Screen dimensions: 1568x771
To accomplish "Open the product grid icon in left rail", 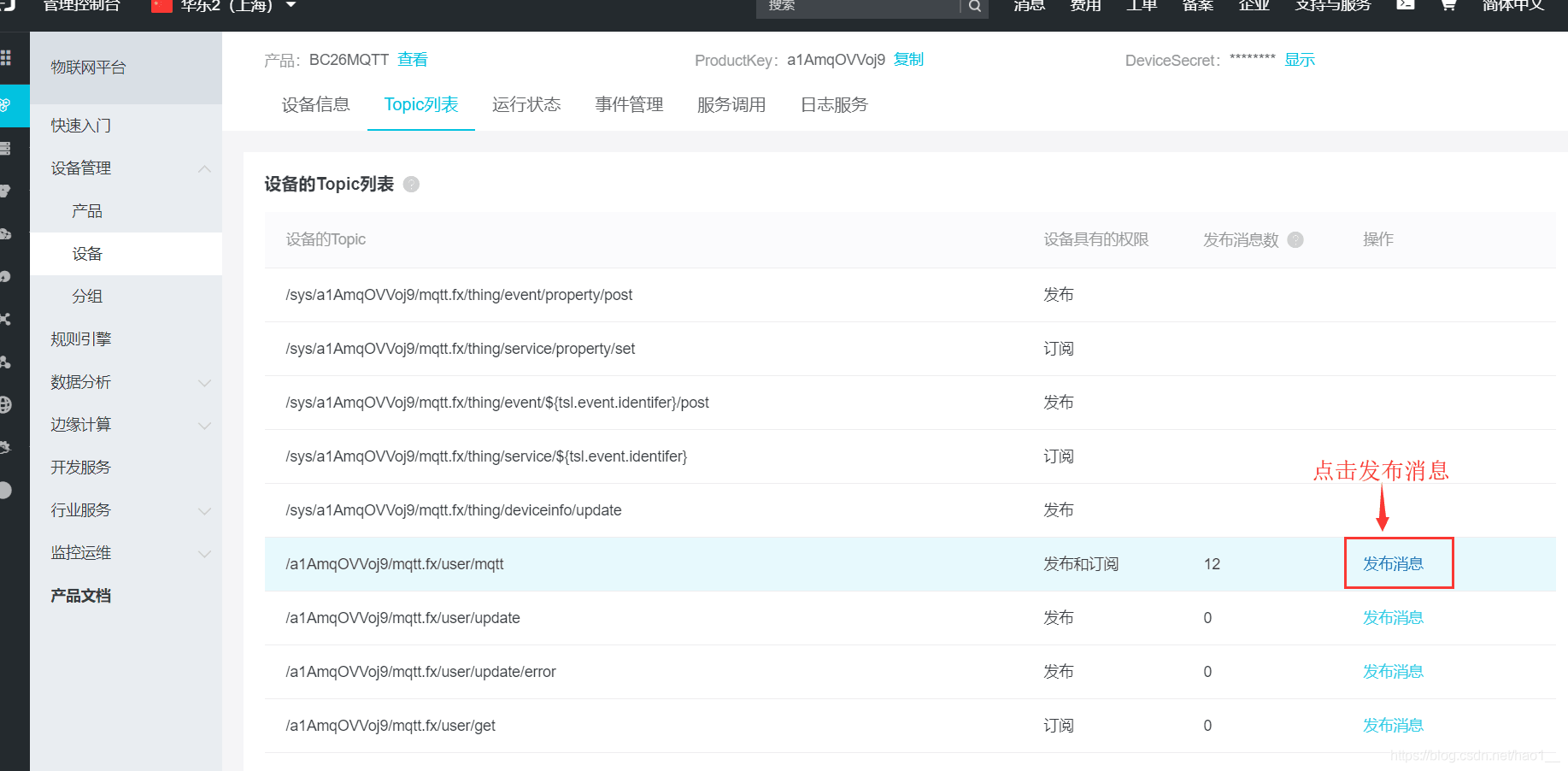I will coord(6,58).
